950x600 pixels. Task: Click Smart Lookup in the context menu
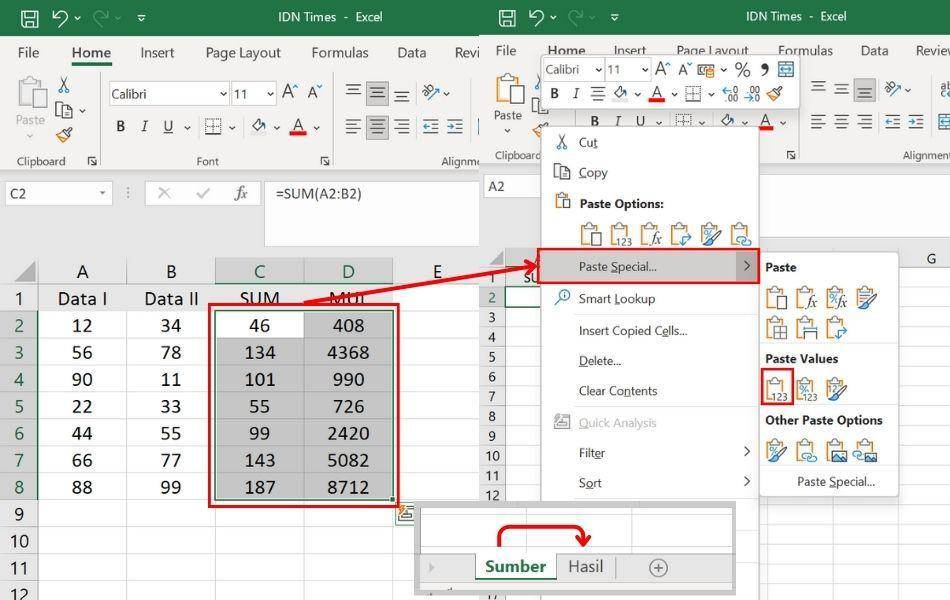tap(616, 298)
